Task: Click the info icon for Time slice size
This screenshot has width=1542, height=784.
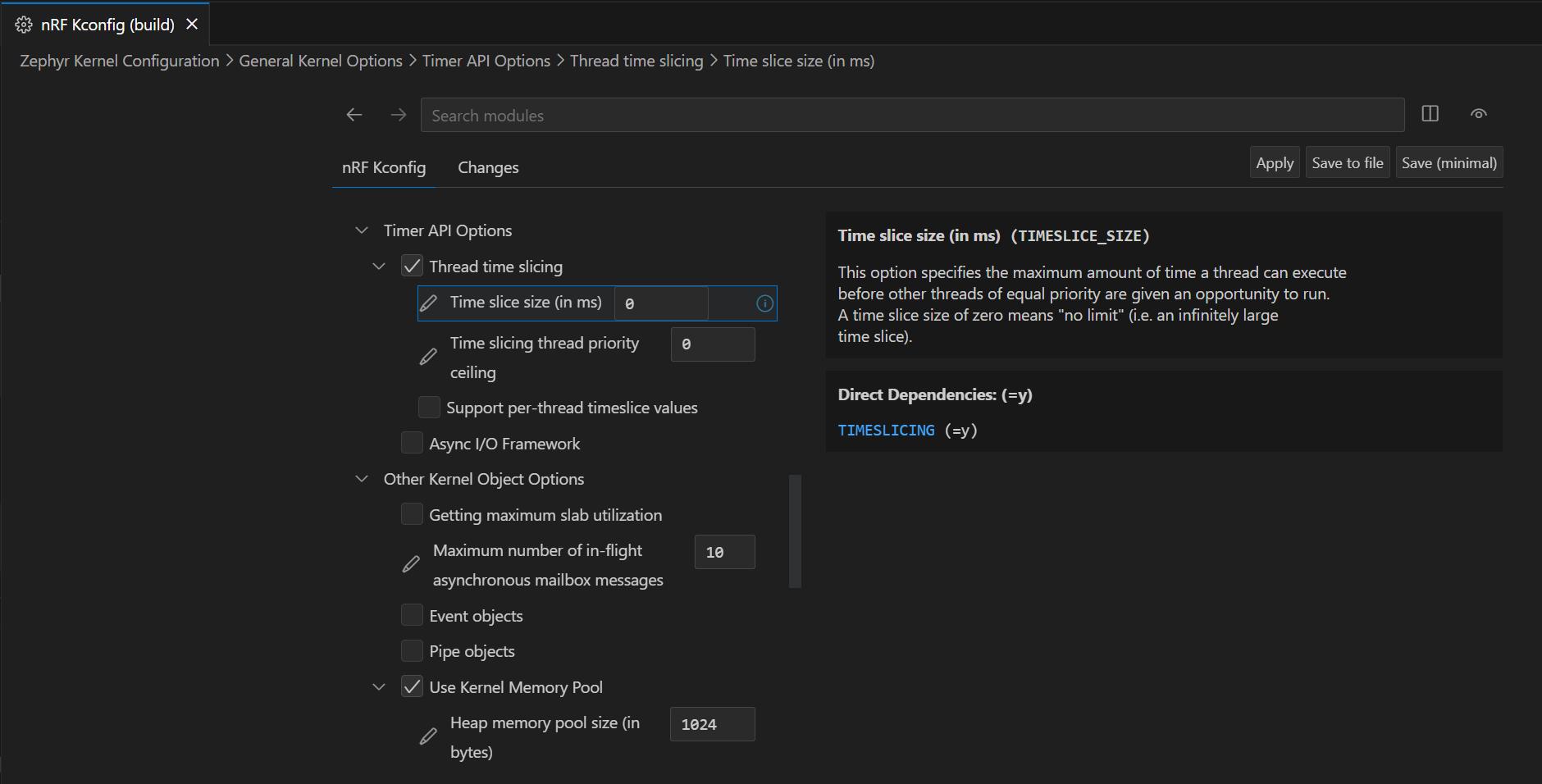Action: pos(764,303)
